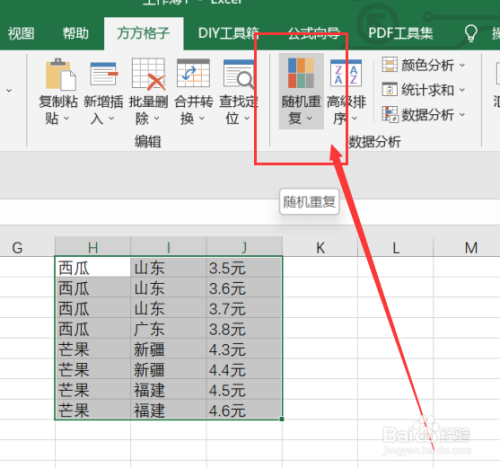This screenshot has width=500, height=468.
Task: Select column H header
Action: pos(93,247)
